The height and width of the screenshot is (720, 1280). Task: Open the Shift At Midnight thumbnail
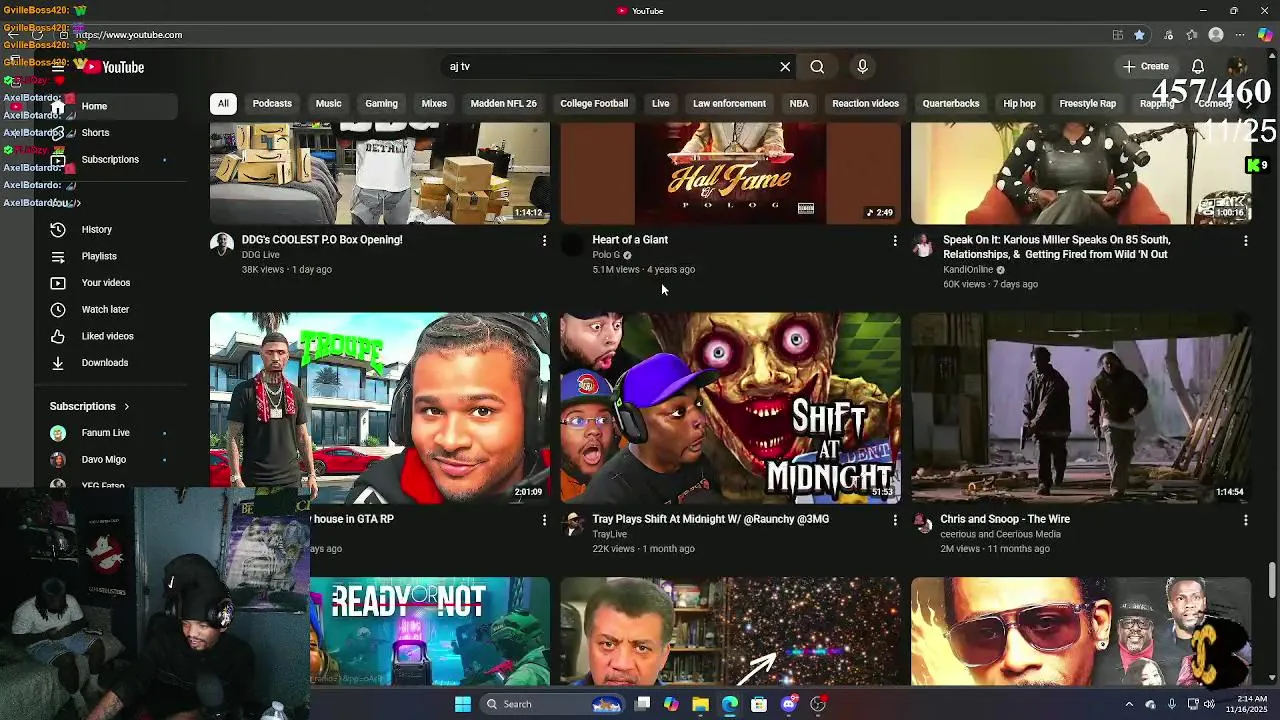(730, 408)
